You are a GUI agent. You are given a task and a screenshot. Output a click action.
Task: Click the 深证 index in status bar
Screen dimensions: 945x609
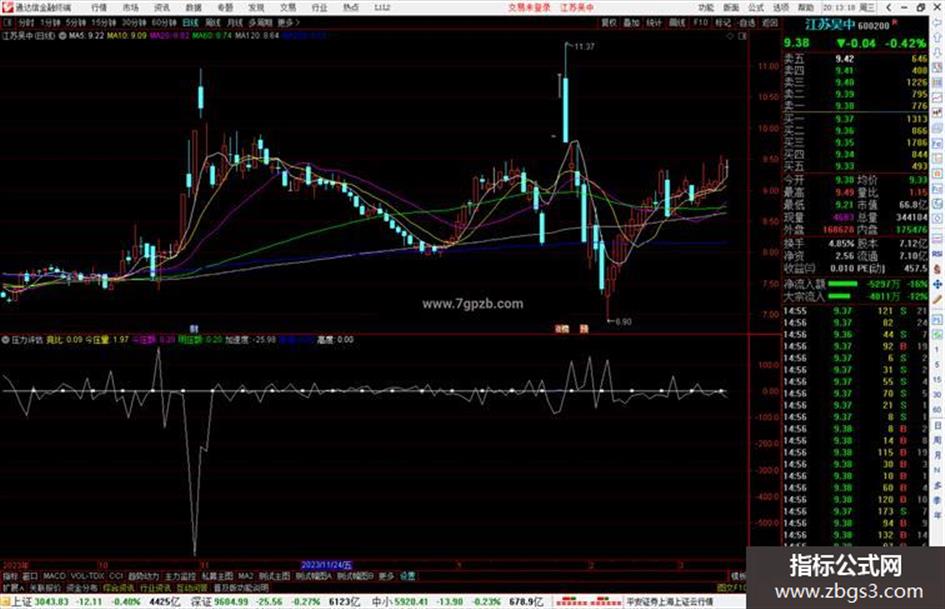point(199,602)
